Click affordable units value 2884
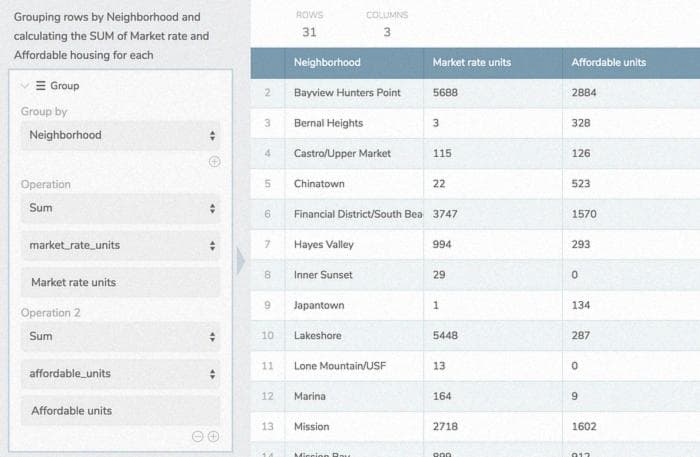Screen dimensions: 700x457 [584, 93]
